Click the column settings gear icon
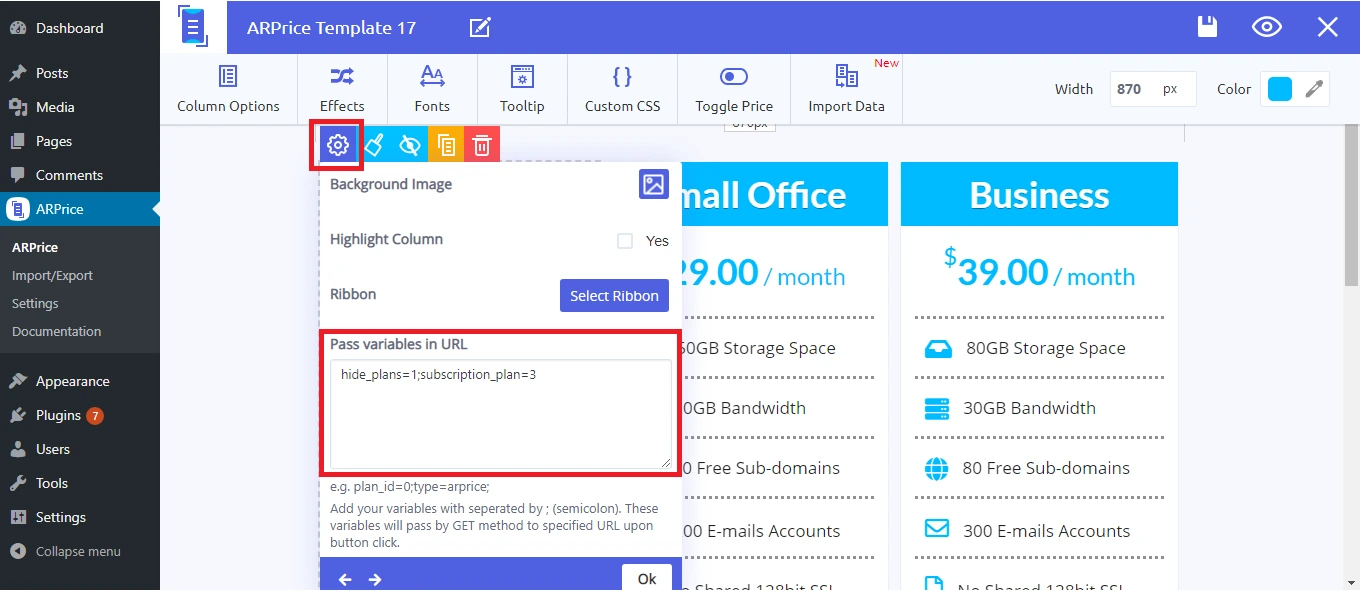 click(338, 145)
